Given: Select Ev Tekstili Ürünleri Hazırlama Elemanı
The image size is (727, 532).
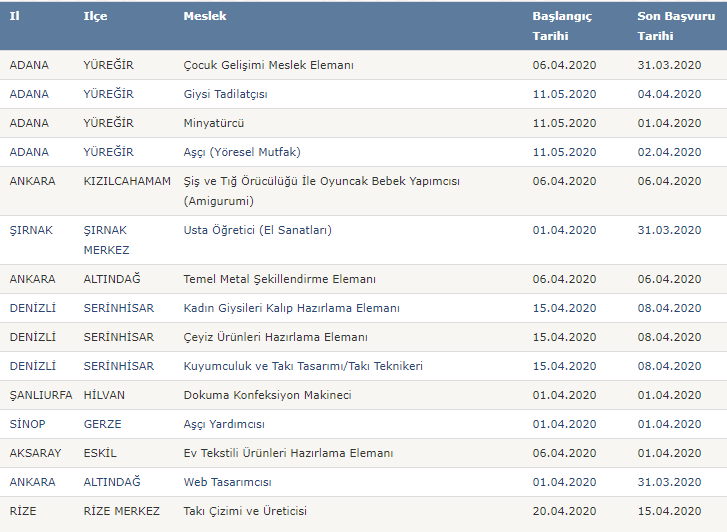Looking at the screenshot, I should 288,453.
